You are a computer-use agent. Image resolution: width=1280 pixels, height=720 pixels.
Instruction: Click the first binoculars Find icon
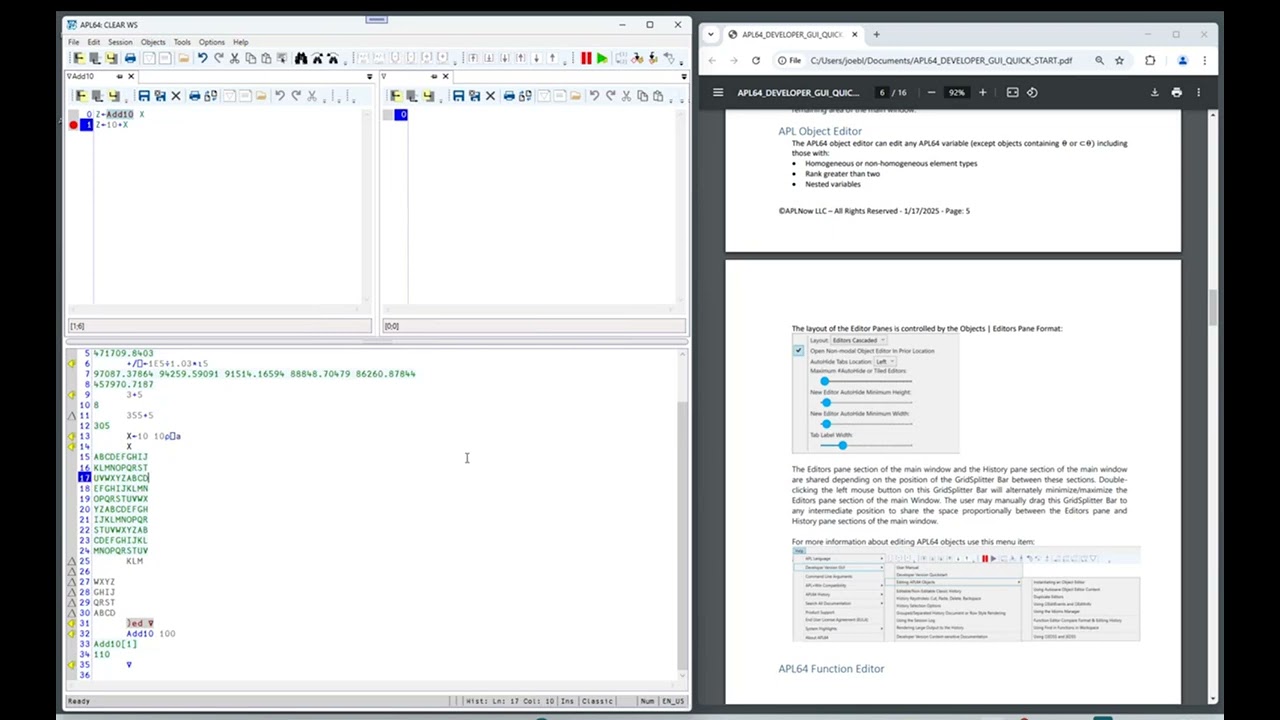[301, 58]
